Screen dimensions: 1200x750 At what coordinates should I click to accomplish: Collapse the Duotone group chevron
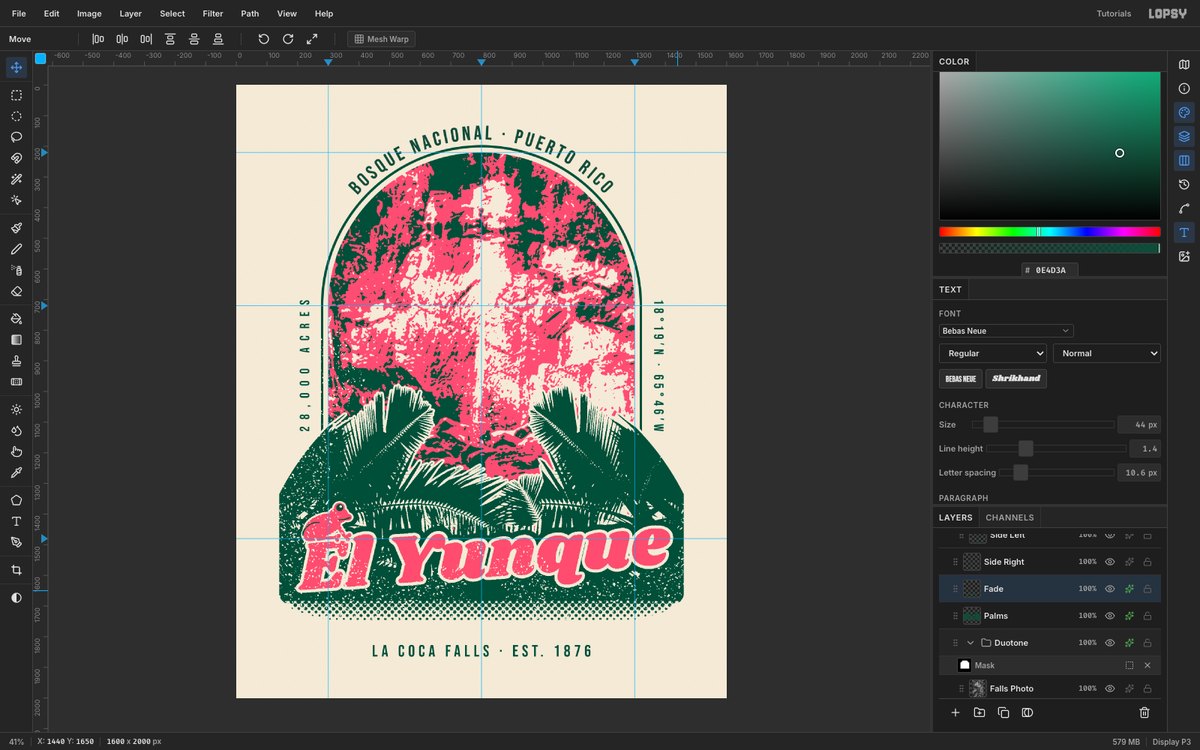pyautogui.click(x=970, y=643)
